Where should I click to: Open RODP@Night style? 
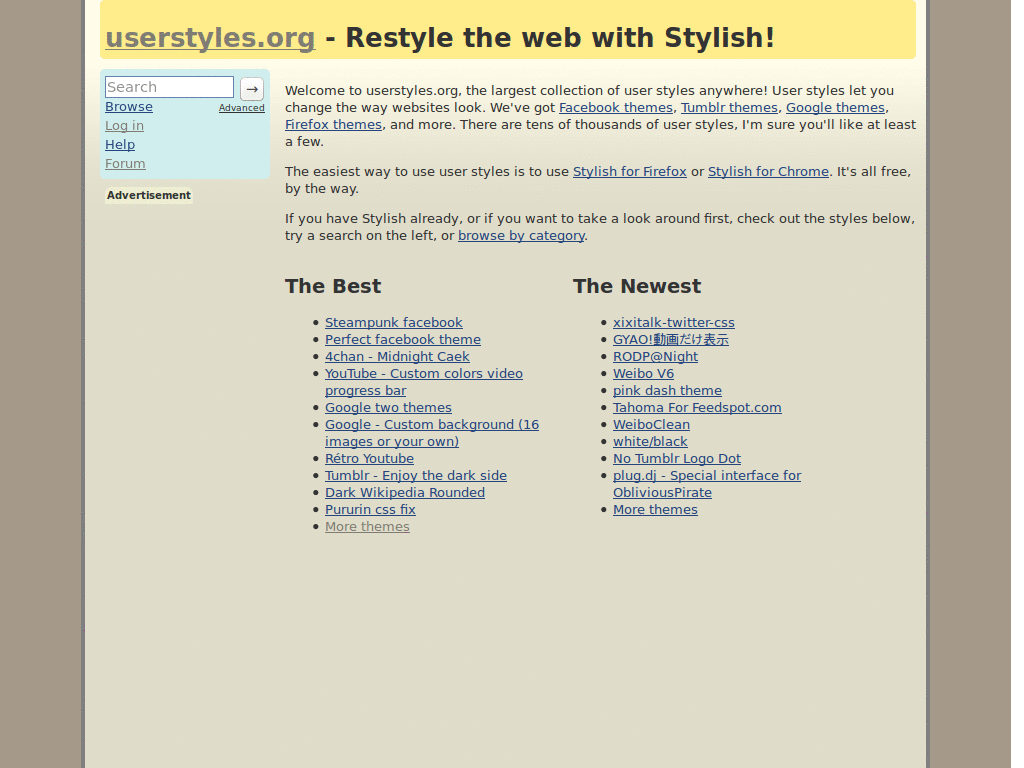655,357
